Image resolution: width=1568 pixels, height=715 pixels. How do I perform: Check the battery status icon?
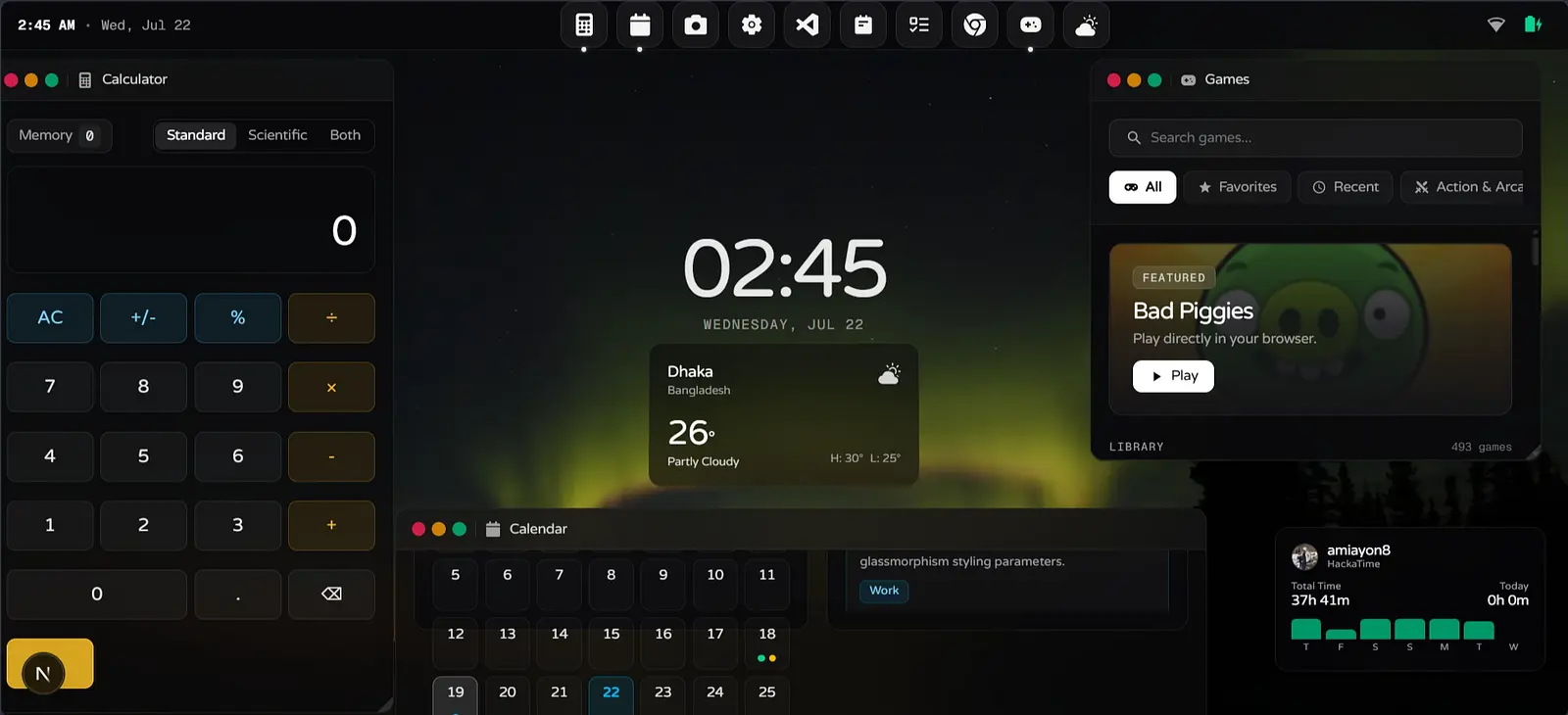tap(1533, 24)
